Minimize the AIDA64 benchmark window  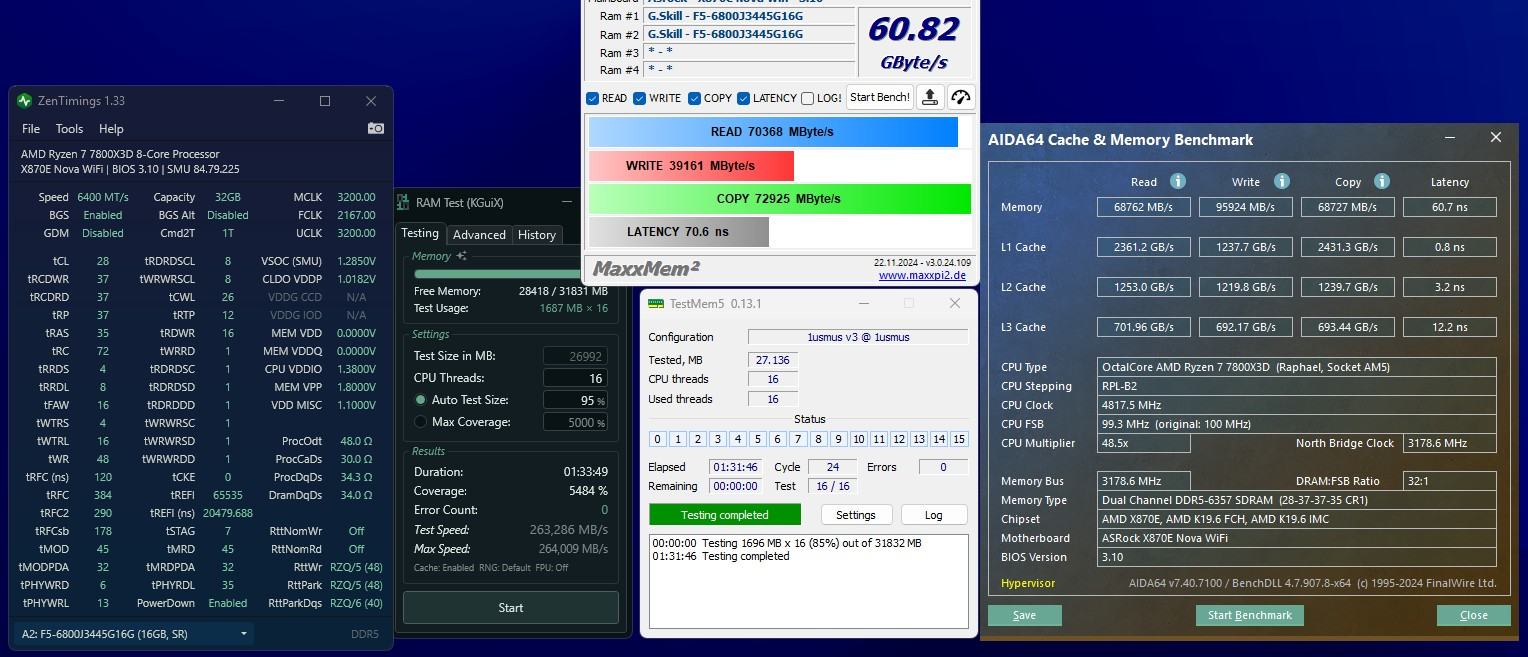(1450, 138)
